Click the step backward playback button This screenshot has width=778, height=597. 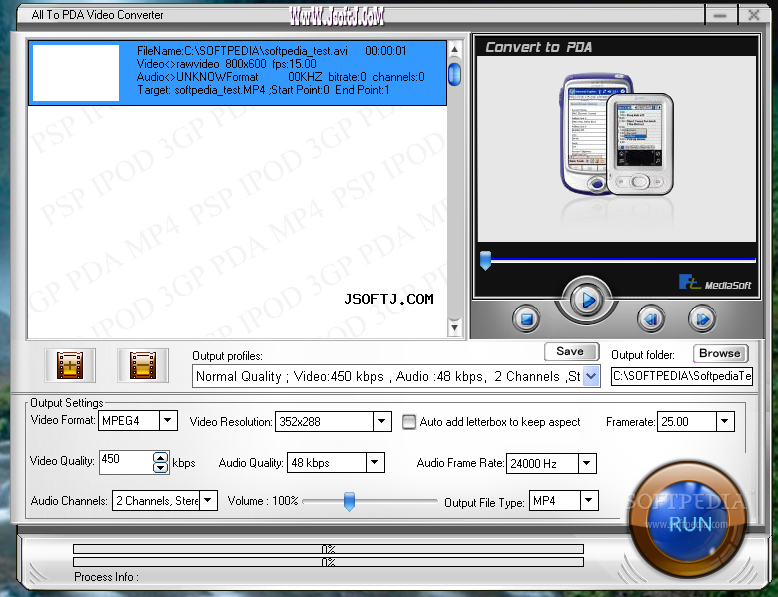point(650,319)
